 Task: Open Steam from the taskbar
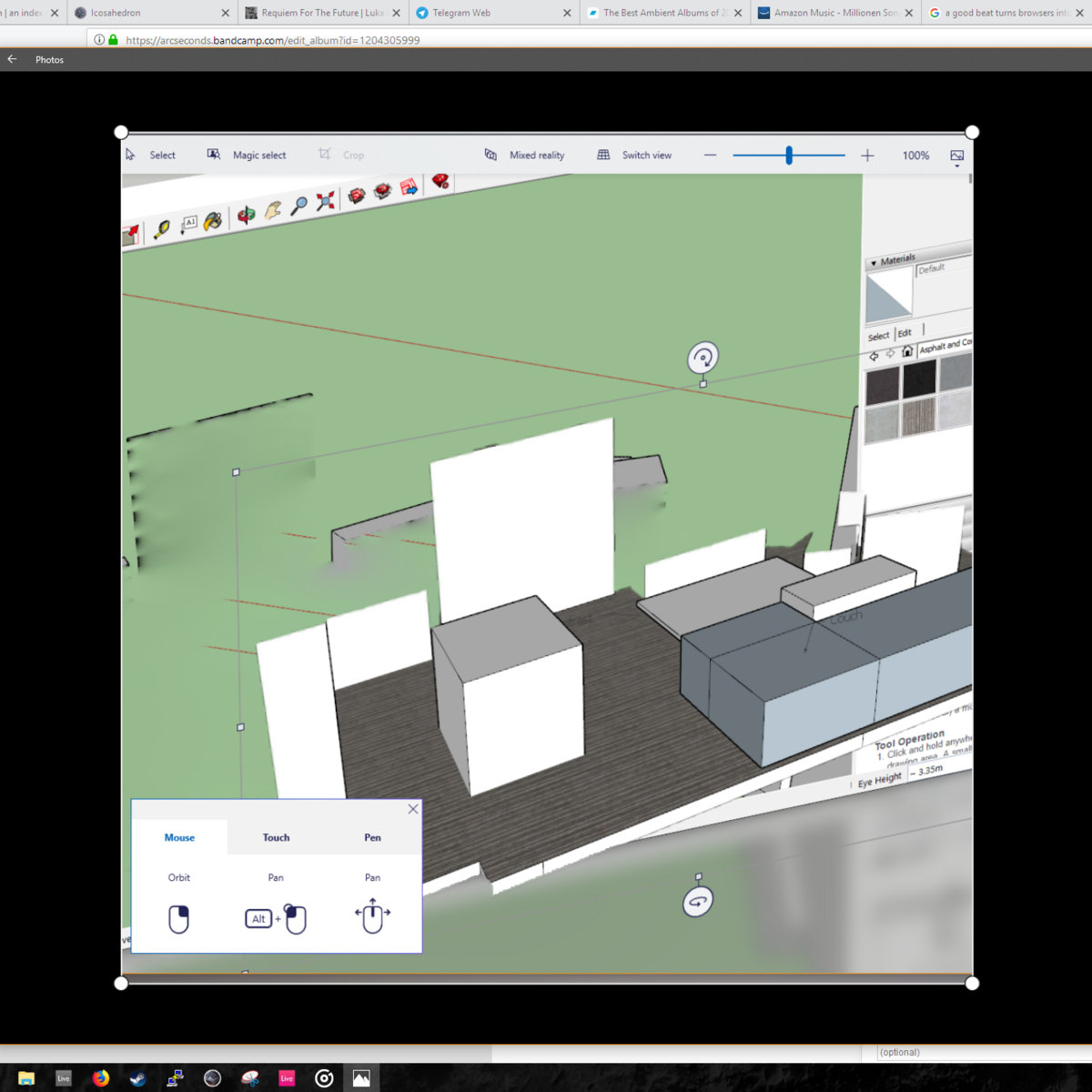137,1078
